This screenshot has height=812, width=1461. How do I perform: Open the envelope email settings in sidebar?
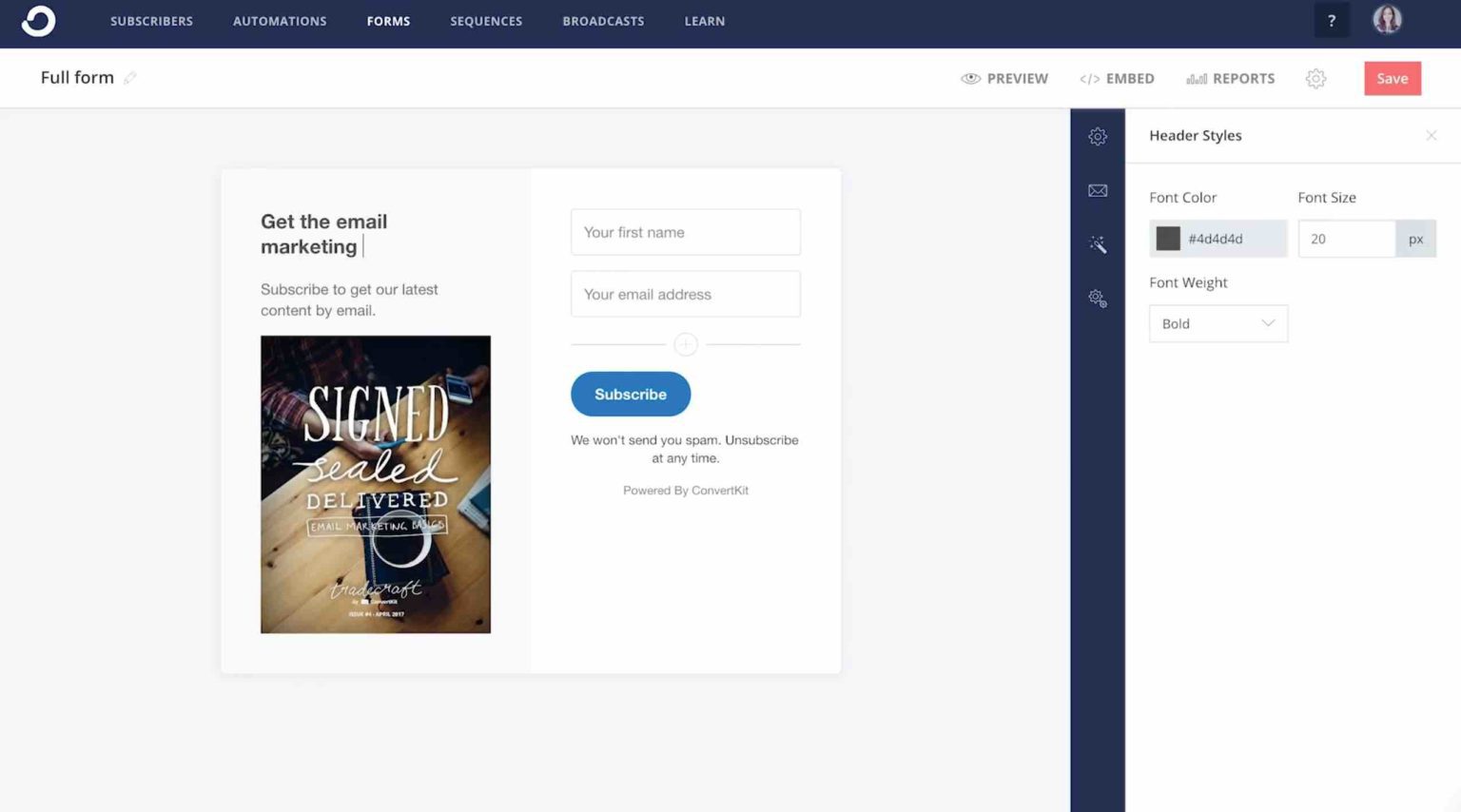click(x=1098, y=191)
